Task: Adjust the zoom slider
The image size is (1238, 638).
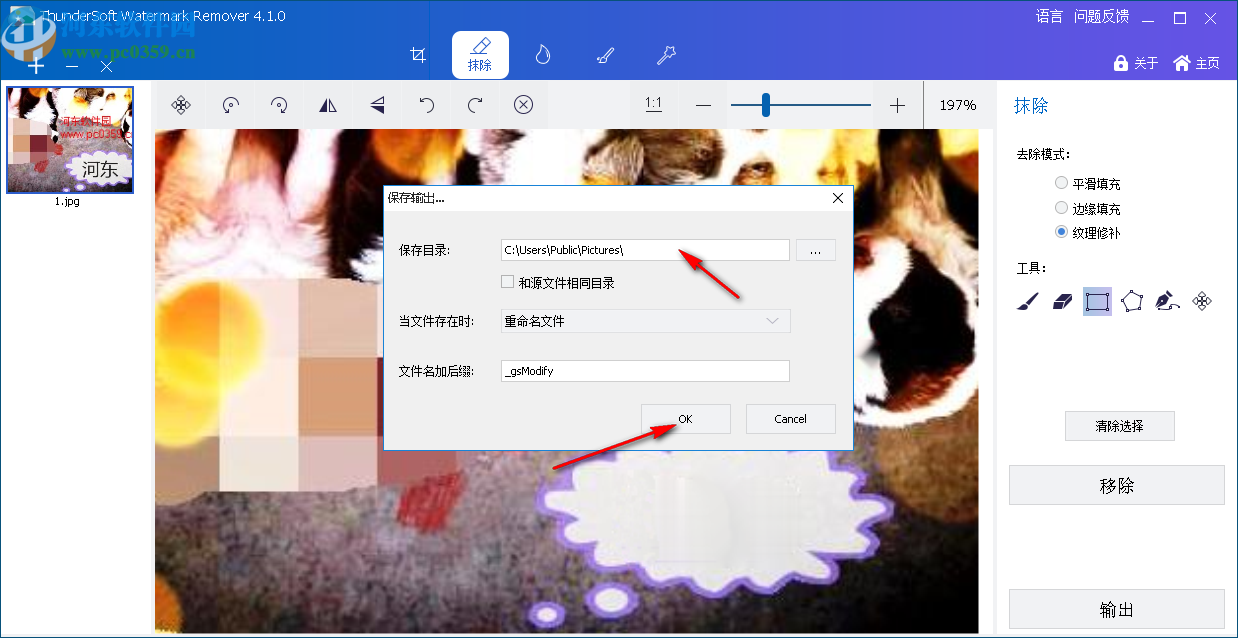Action: (x=766, y=104)
